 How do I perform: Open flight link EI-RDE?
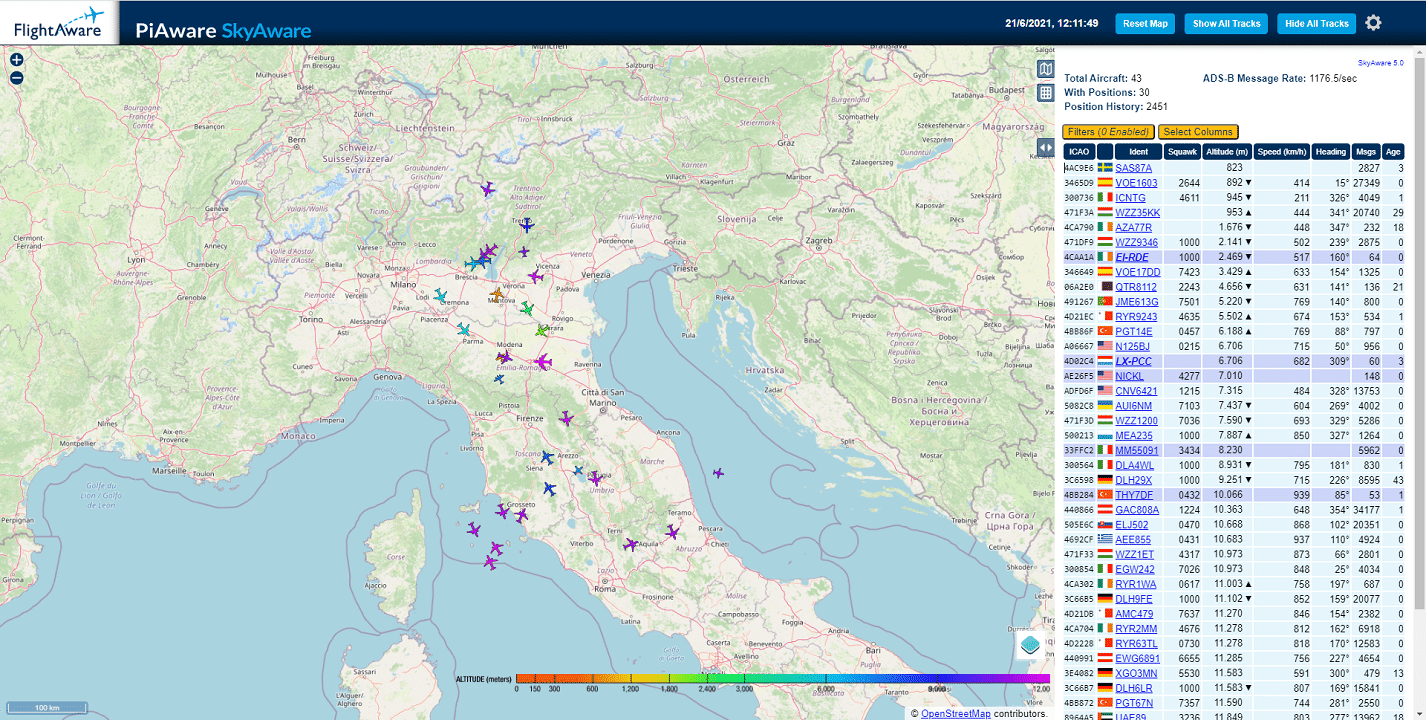click(1134, 257)
